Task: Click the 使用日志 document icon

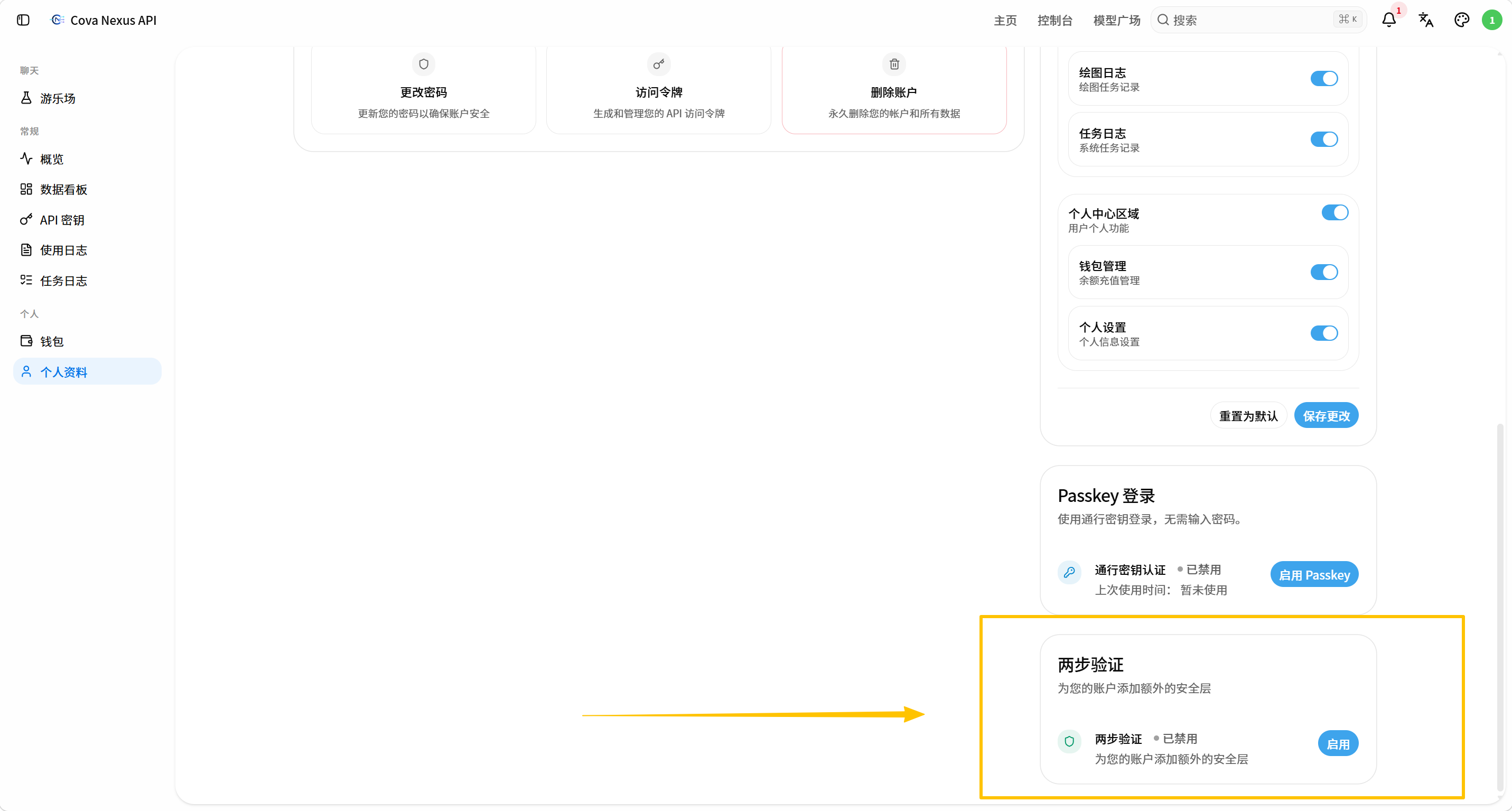Action: 26,250
